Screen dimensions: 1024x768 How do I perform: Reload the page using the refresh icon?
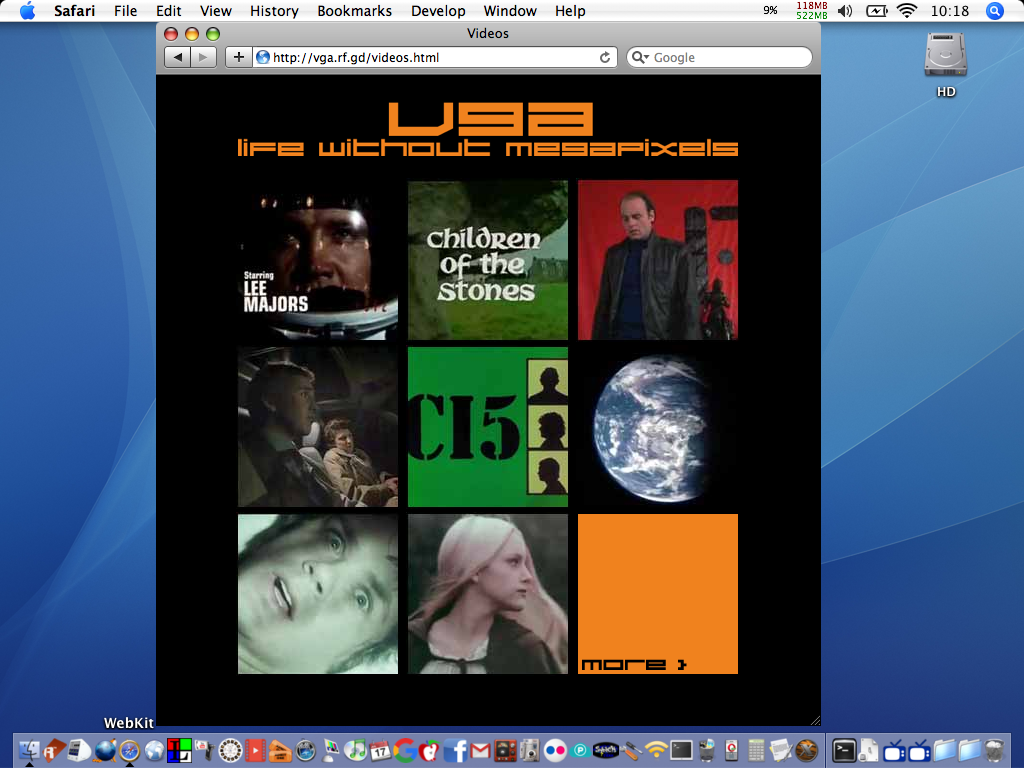[605, 57]
